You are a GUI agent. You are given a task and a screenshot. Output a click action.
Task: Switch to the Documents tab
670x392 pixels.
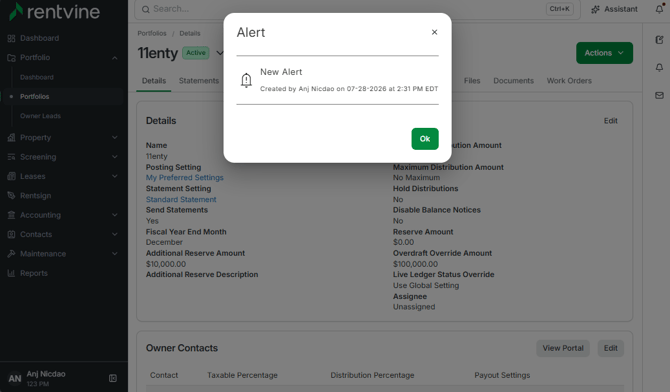(x=513, y=81)
